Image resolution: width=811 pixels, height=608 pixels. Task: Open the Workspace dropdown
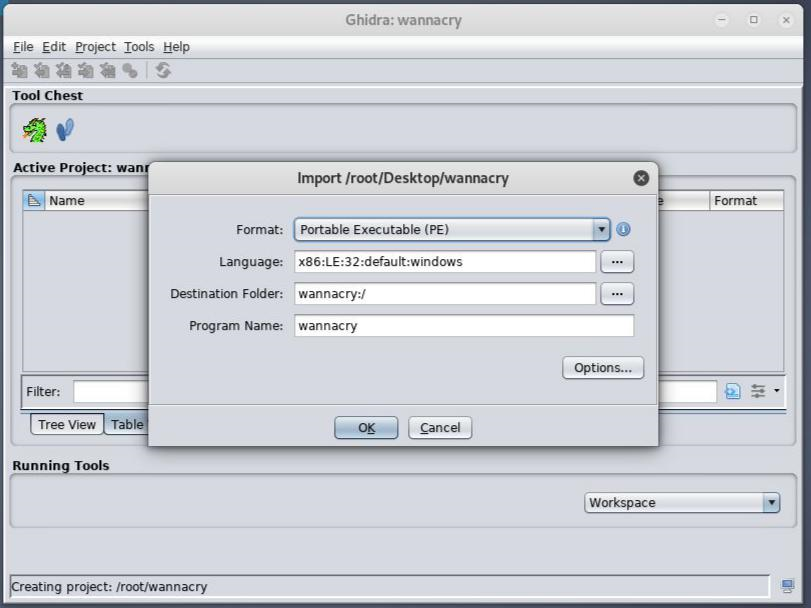pyautogui.click(x=770, y=502)
